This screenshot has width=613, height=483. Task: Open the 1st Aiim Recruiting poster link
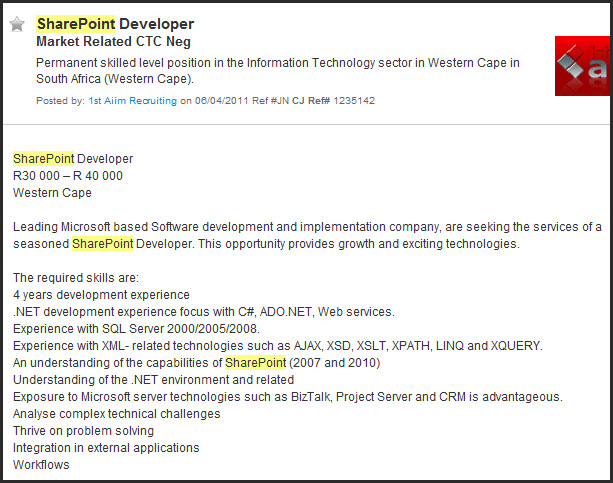point(132,101)
